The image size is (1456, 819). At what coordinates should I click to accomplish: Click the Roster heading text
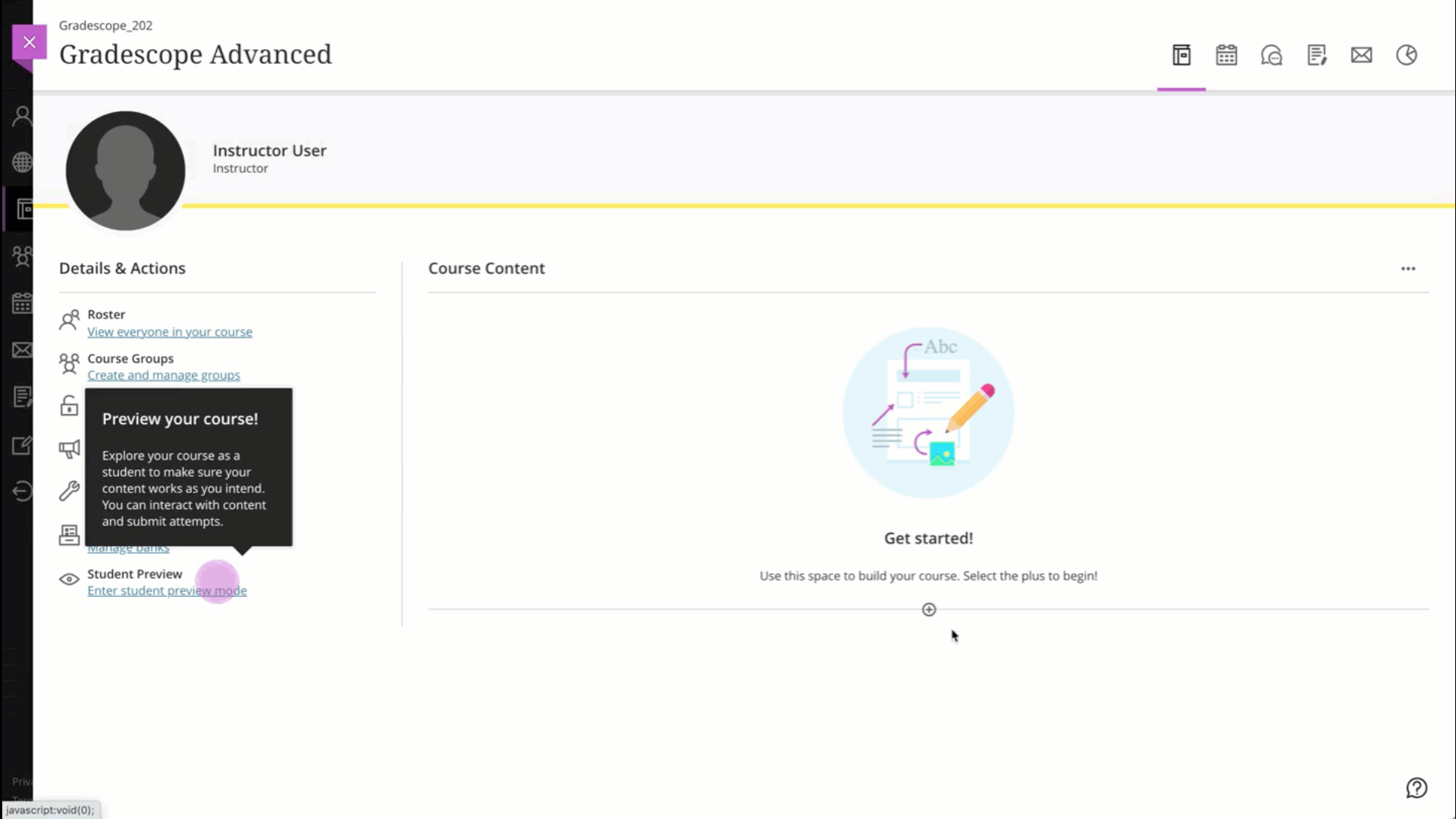tap(106, 315)
